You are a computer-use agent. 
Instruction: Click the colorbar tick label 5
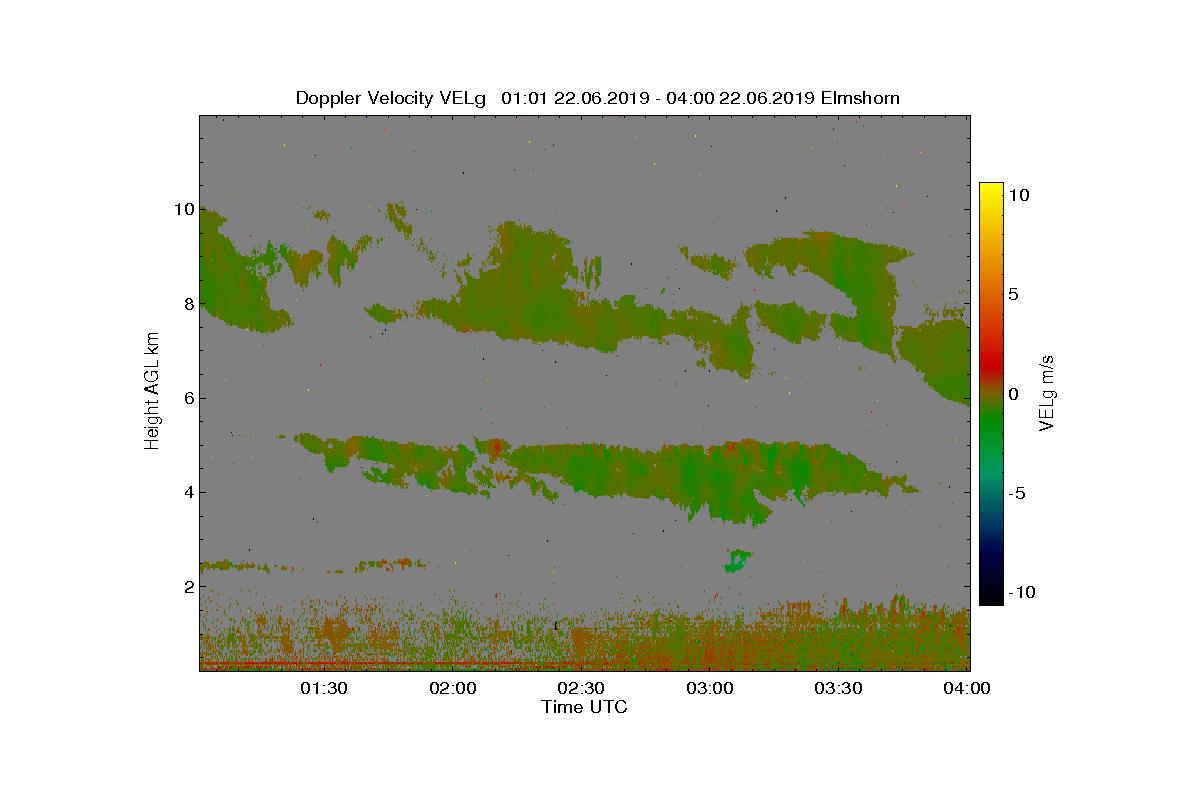[x=1014, y=295]
